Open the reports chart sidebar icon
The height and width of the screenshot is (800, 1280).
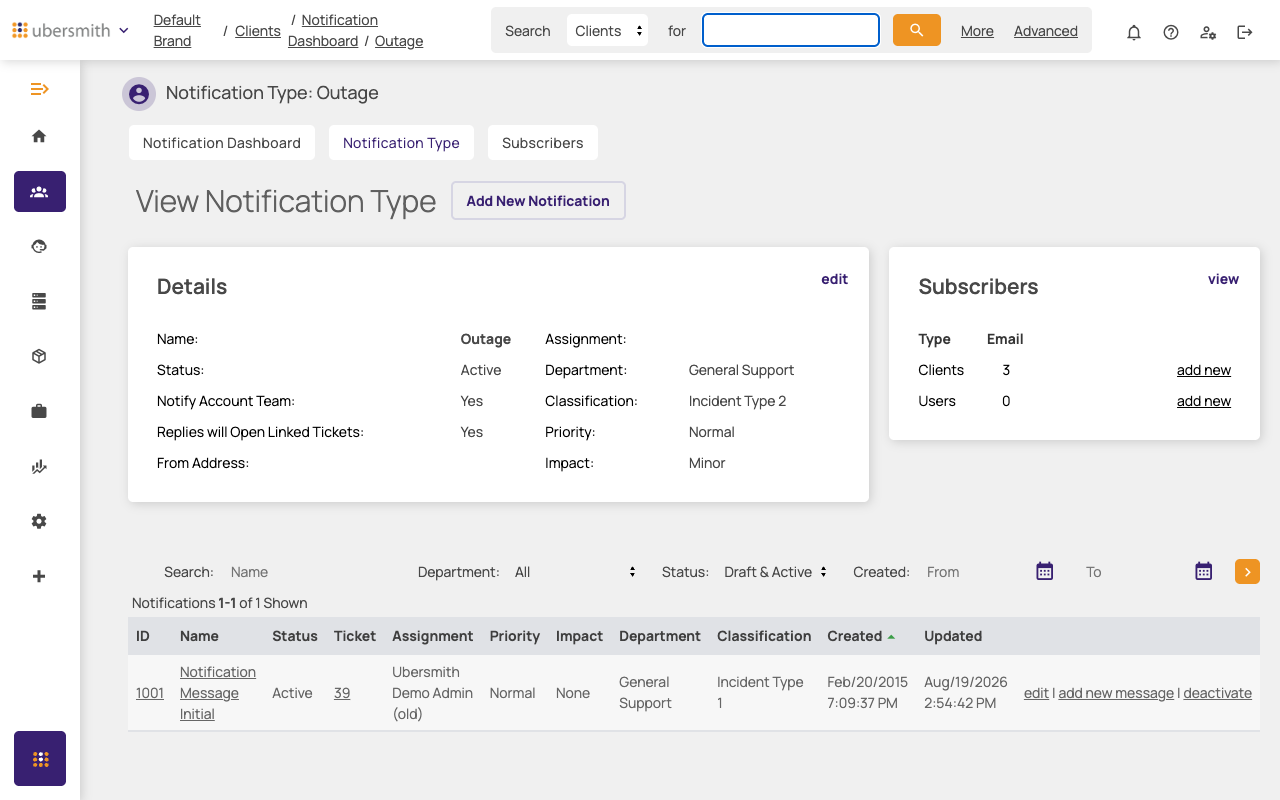click(x=39, y=466)
